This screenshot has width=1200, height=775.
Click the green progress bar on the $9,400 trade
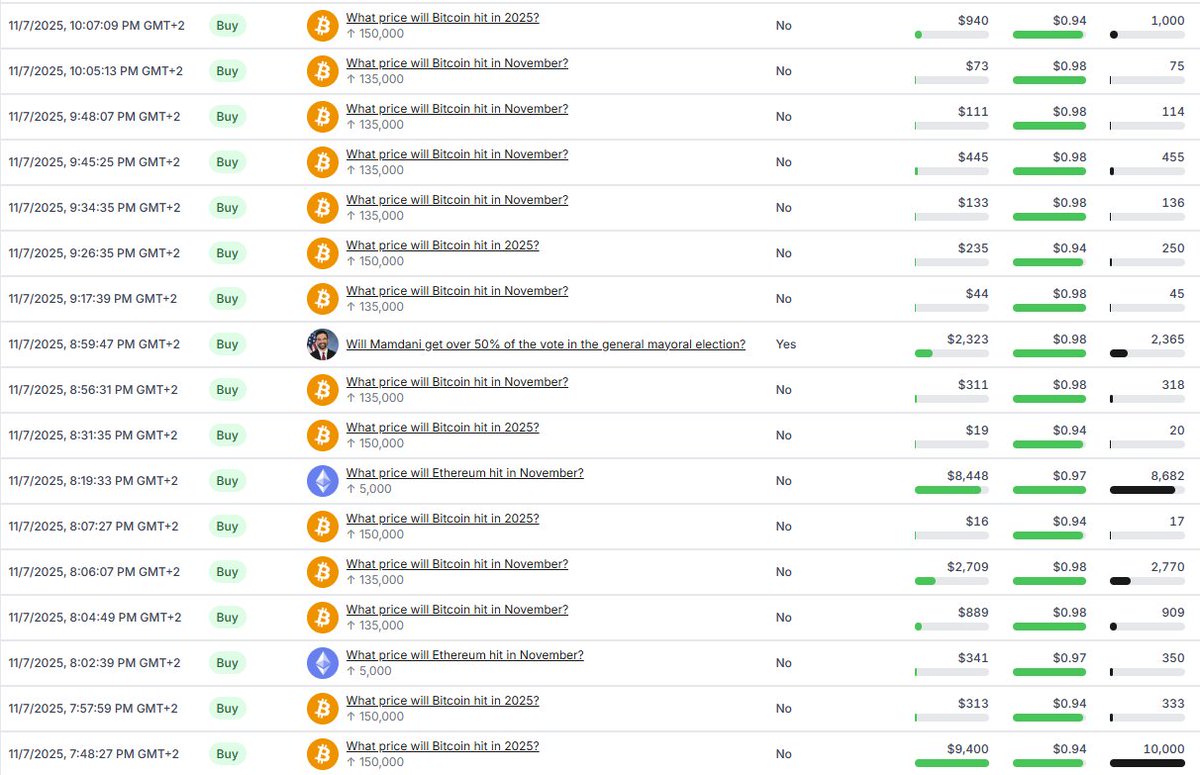pyautogui.click(x=950, y=761)
